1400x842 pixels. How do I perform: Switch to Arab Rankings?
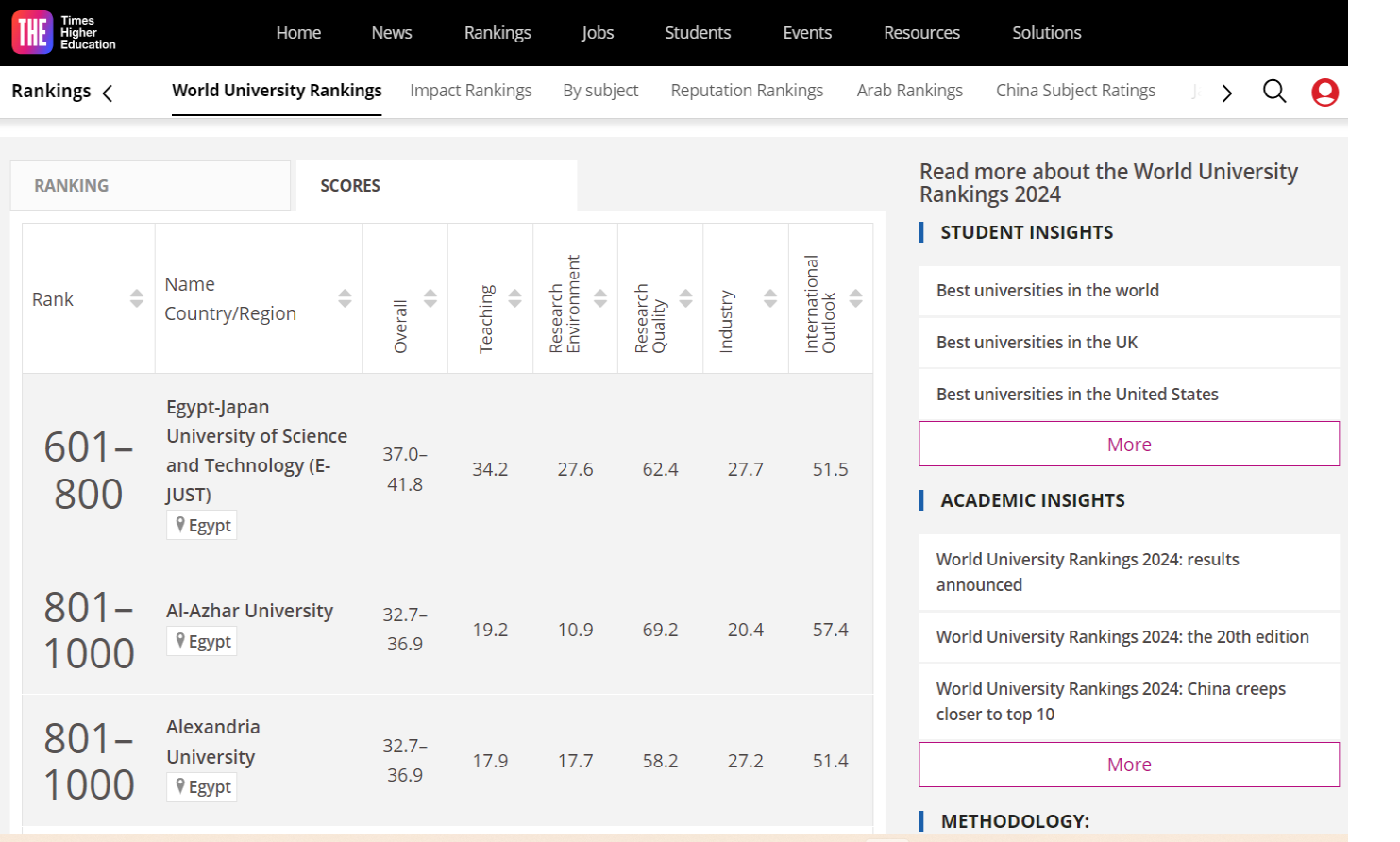(x=910, y=91)
